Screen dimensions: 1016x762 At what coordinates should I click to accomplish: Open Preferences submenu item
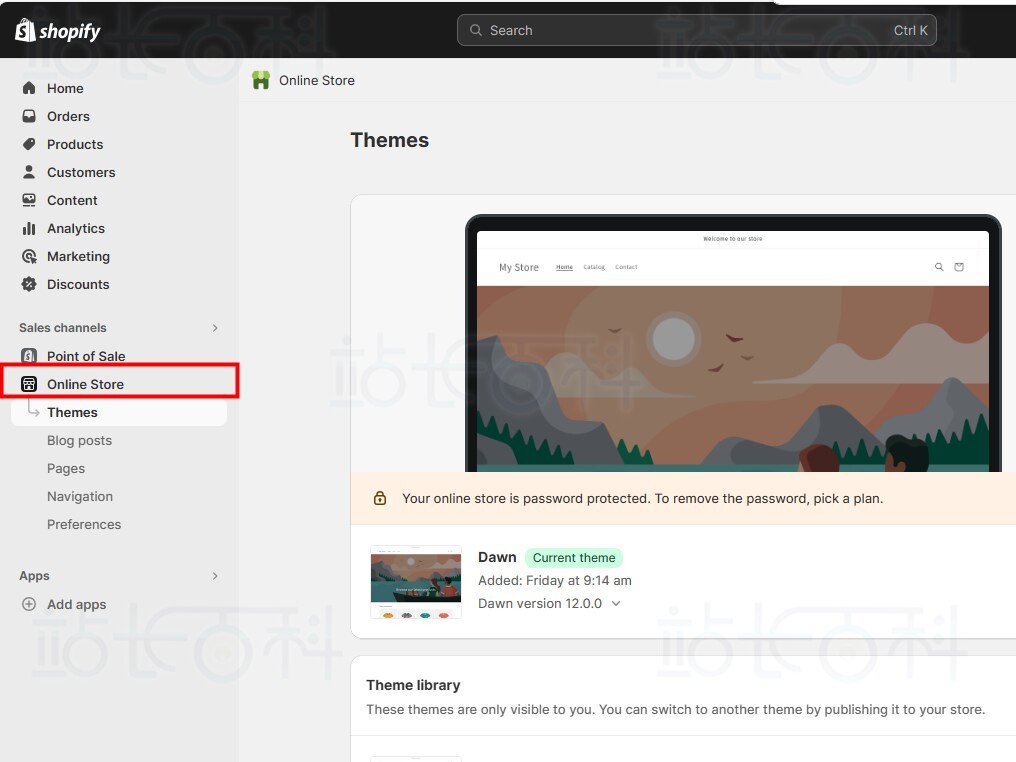pyautogui.click(x=84, y=524)
